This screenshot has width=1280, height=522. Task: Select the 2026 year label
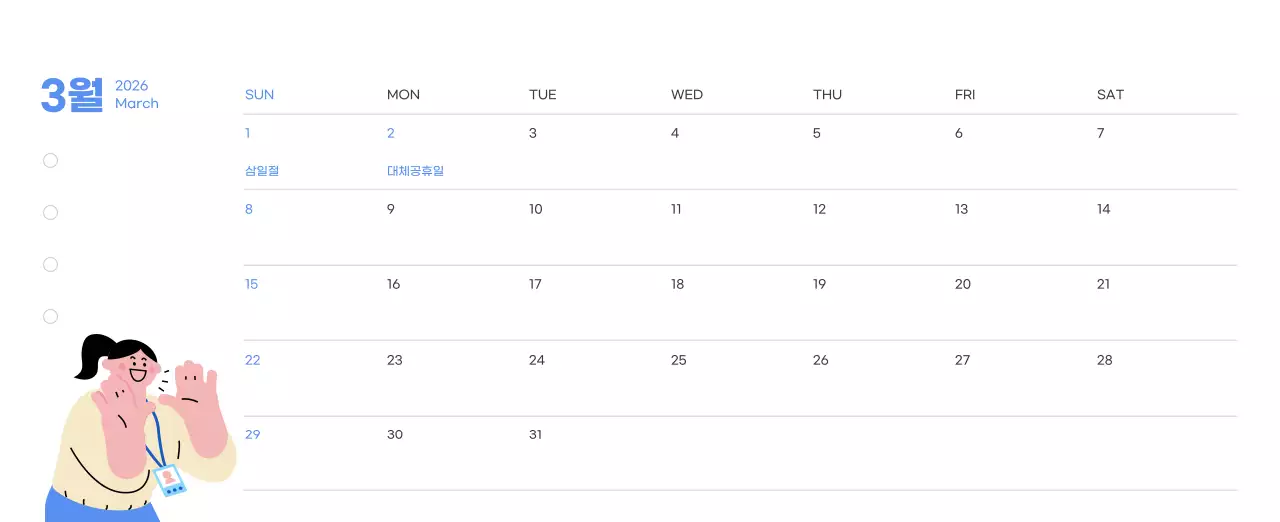click(131, 86)
